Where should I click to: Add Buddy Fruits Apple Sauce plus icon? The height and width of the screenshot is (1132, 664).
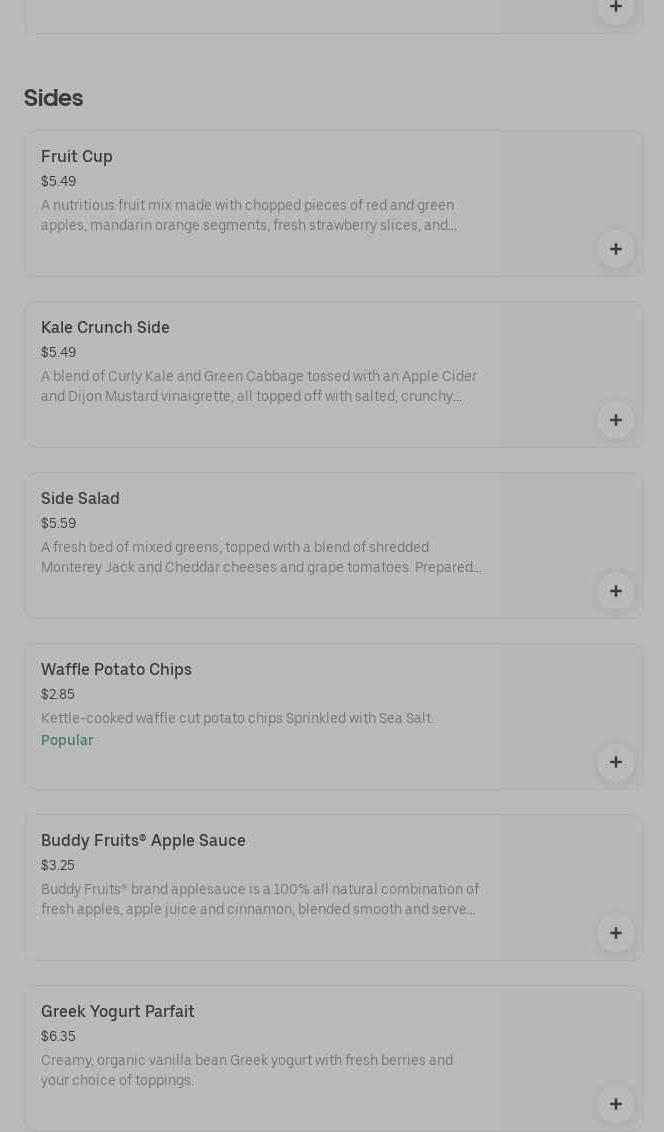(x=616, y=933)
